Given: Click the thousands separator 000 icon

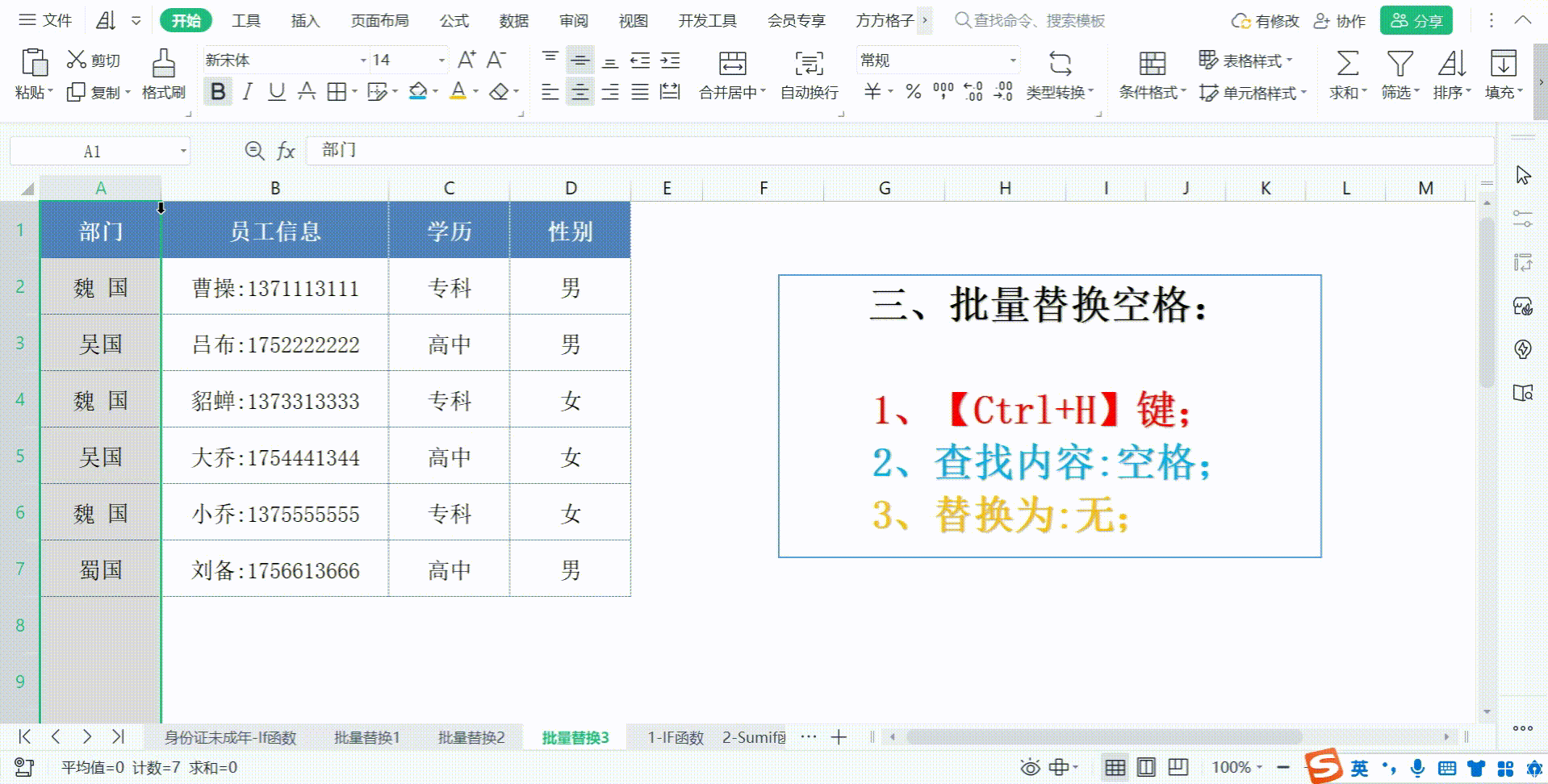Looking at the screenshot, I should (x=943, y=92).
